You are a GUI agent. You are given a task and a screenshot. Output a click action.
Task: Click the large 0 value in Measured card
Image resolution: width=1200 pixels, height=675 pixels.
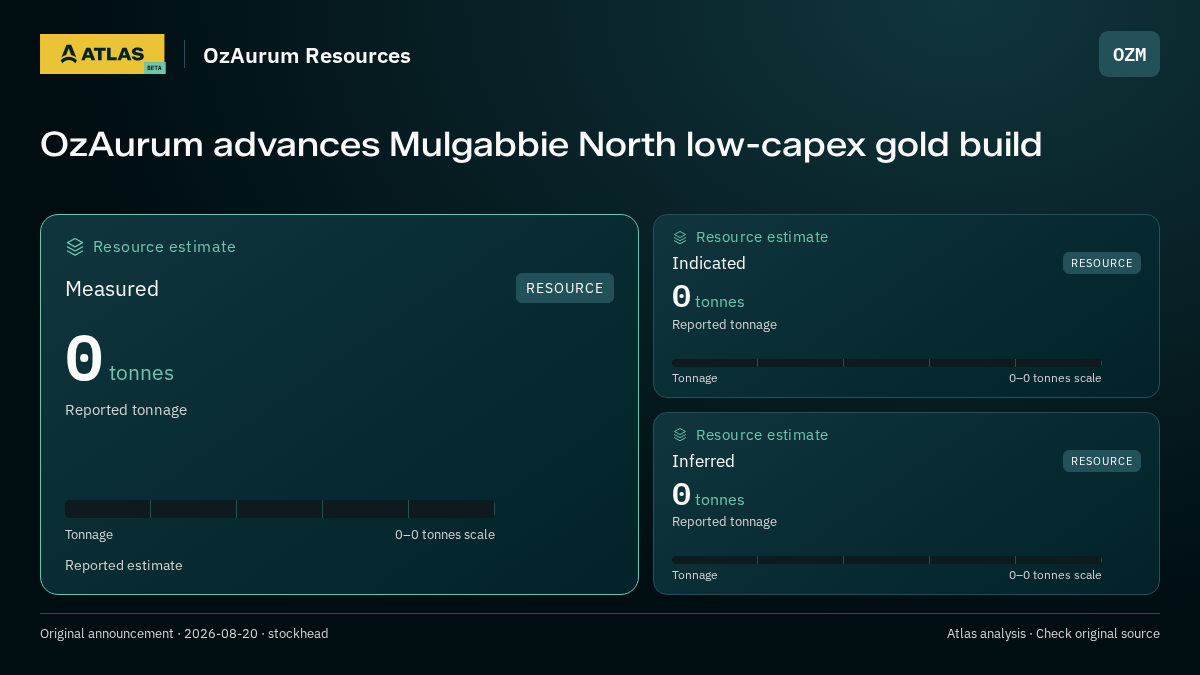pos(84,359)
